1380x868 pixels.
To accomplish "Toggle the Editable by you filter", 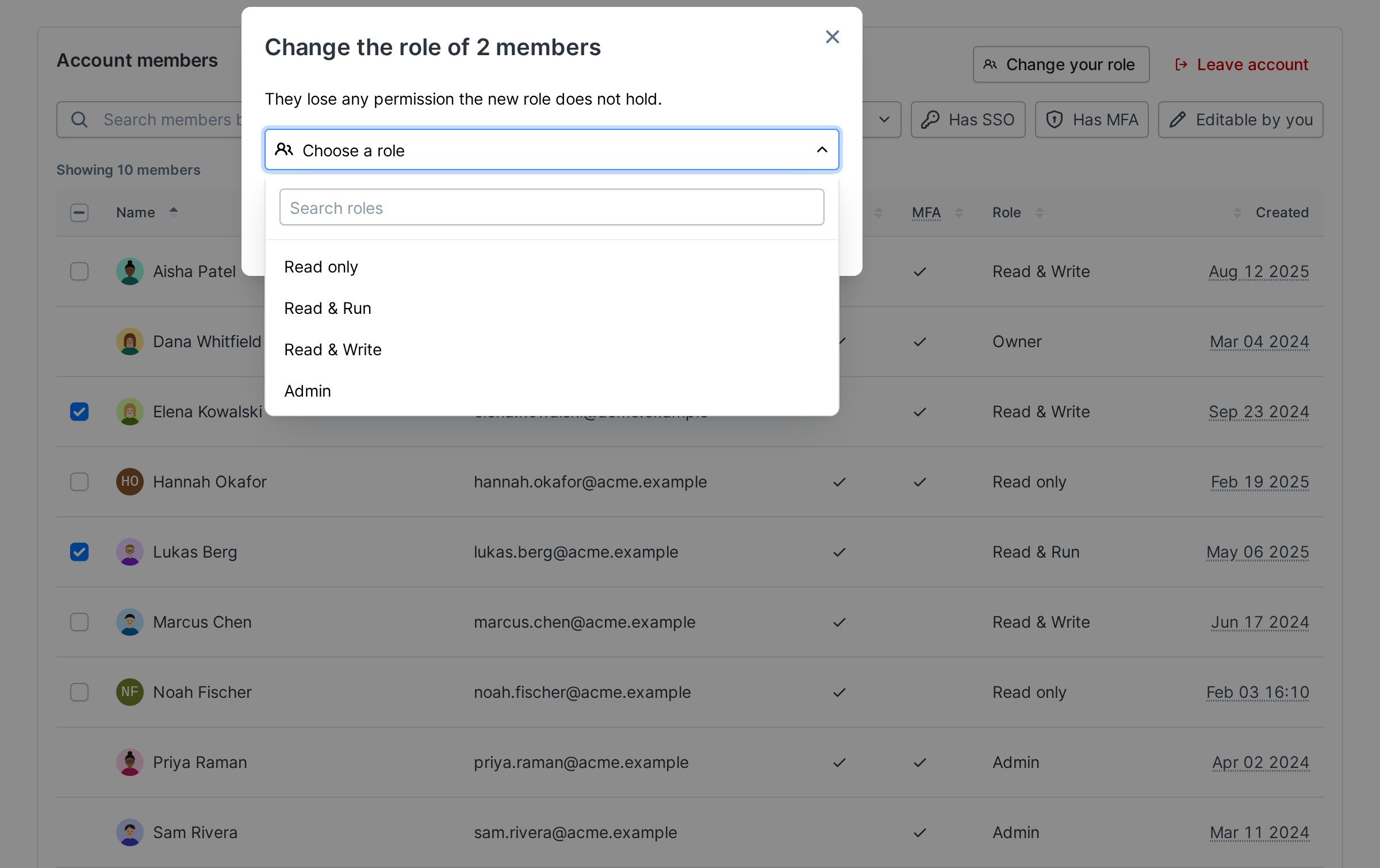I will click(x=1240, y=120).
